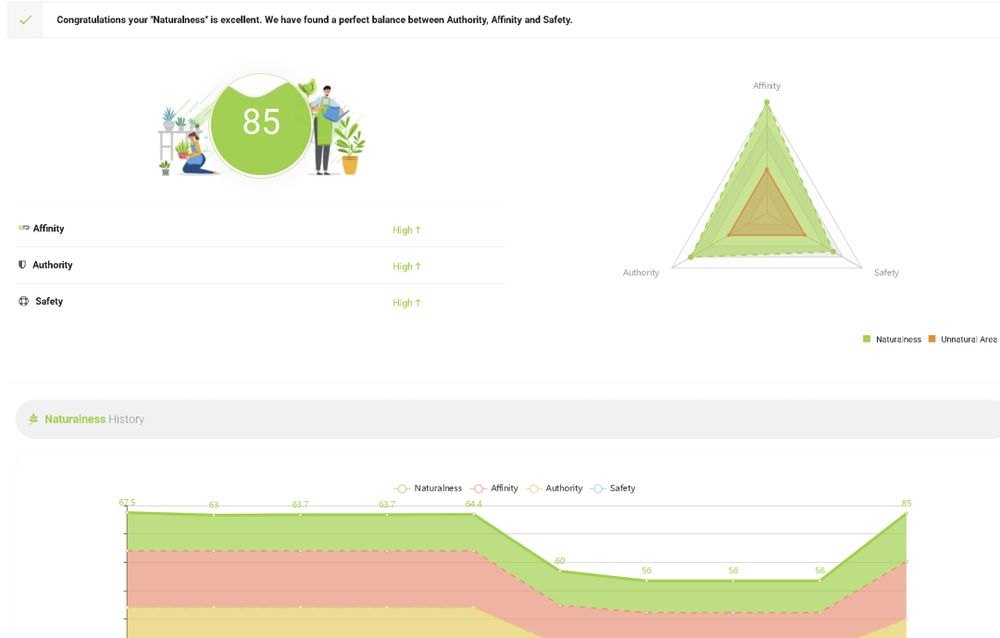The height and width of the screenshot is (638, 1000).
Task: Toggle Naturalness legend in radar chart
Action: 892,339
